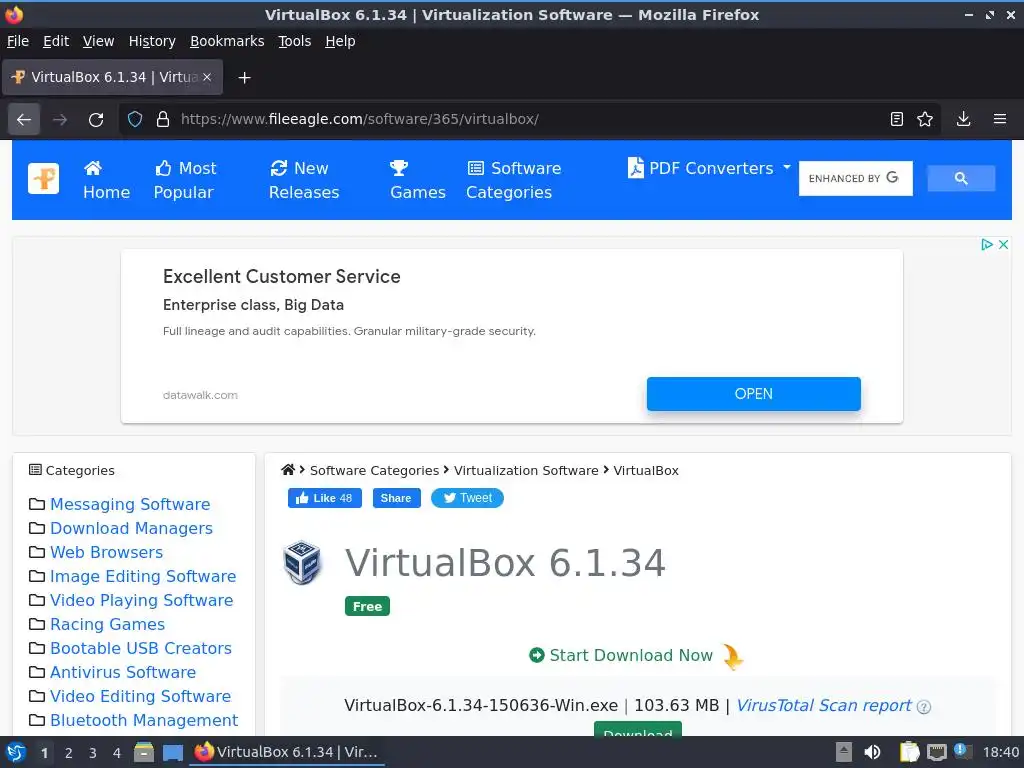Viewport: 1024px width, 768px height.
Task: Open the Help menu
Action: 340,41
